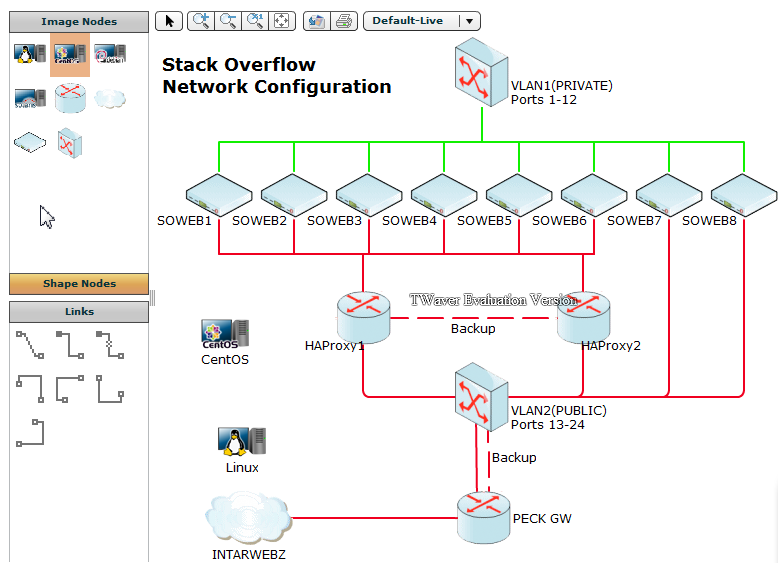781x566 pixels.
Task: Select the VLAN1(PRIVATE) switch node
Action: click(481, 73)
